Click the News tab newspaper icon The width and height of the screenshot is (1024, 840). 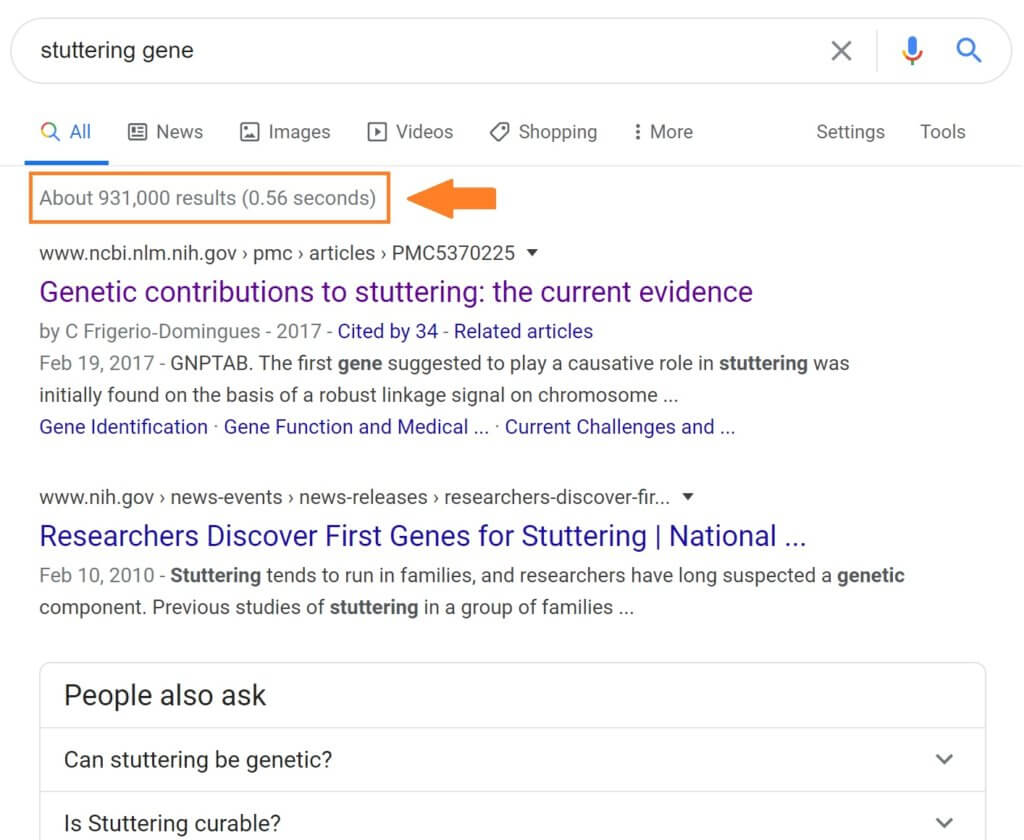click(137, 132)
